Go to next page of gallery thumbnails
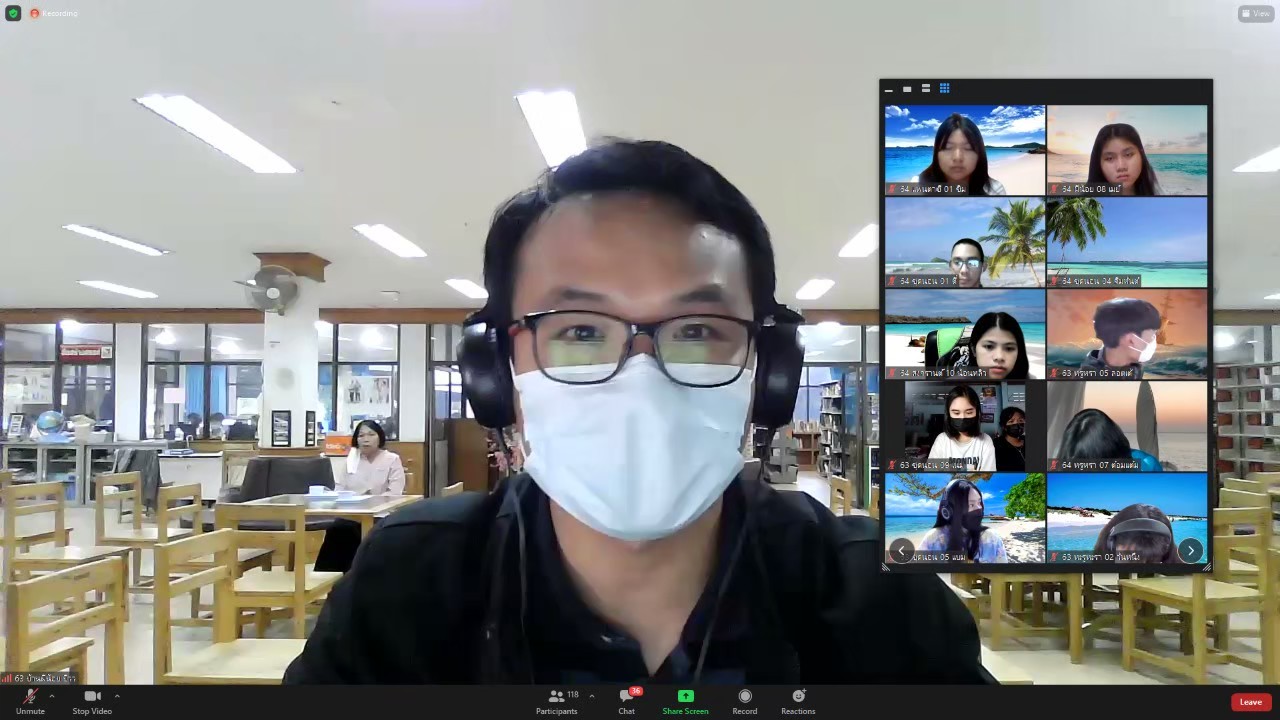1280x720 pixels. pyautogui.click(x=1190, y=550)
